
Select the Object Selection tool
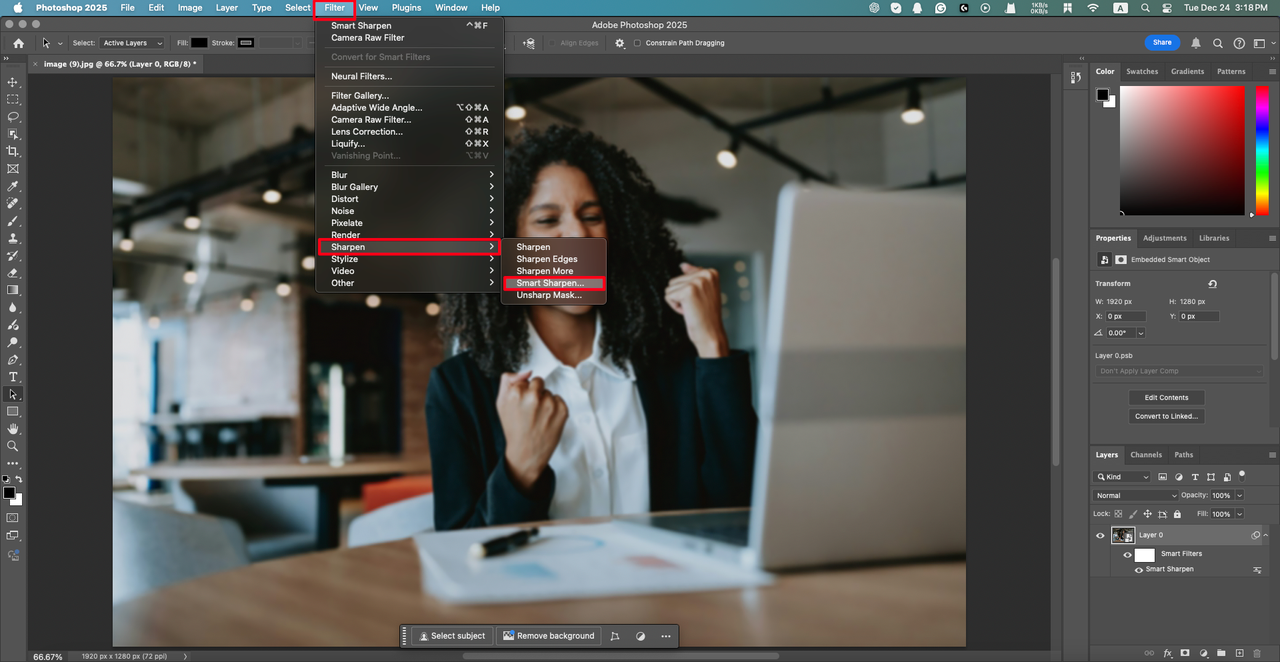click(13, 134)
